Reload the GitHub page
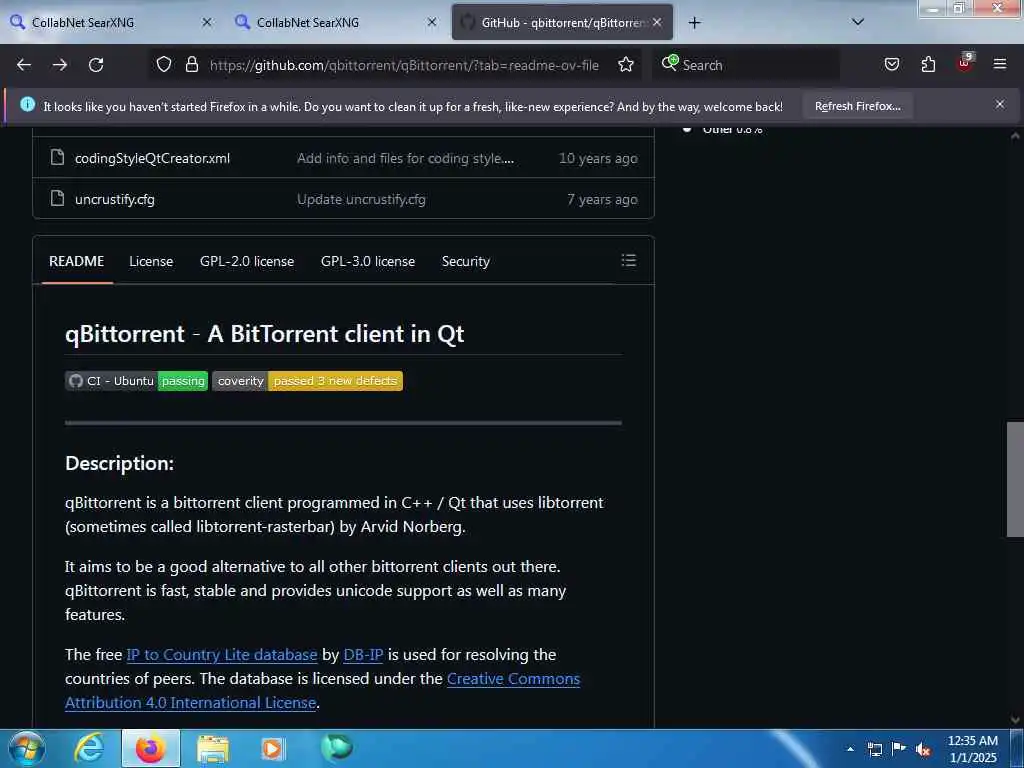 tap(96, 65)
